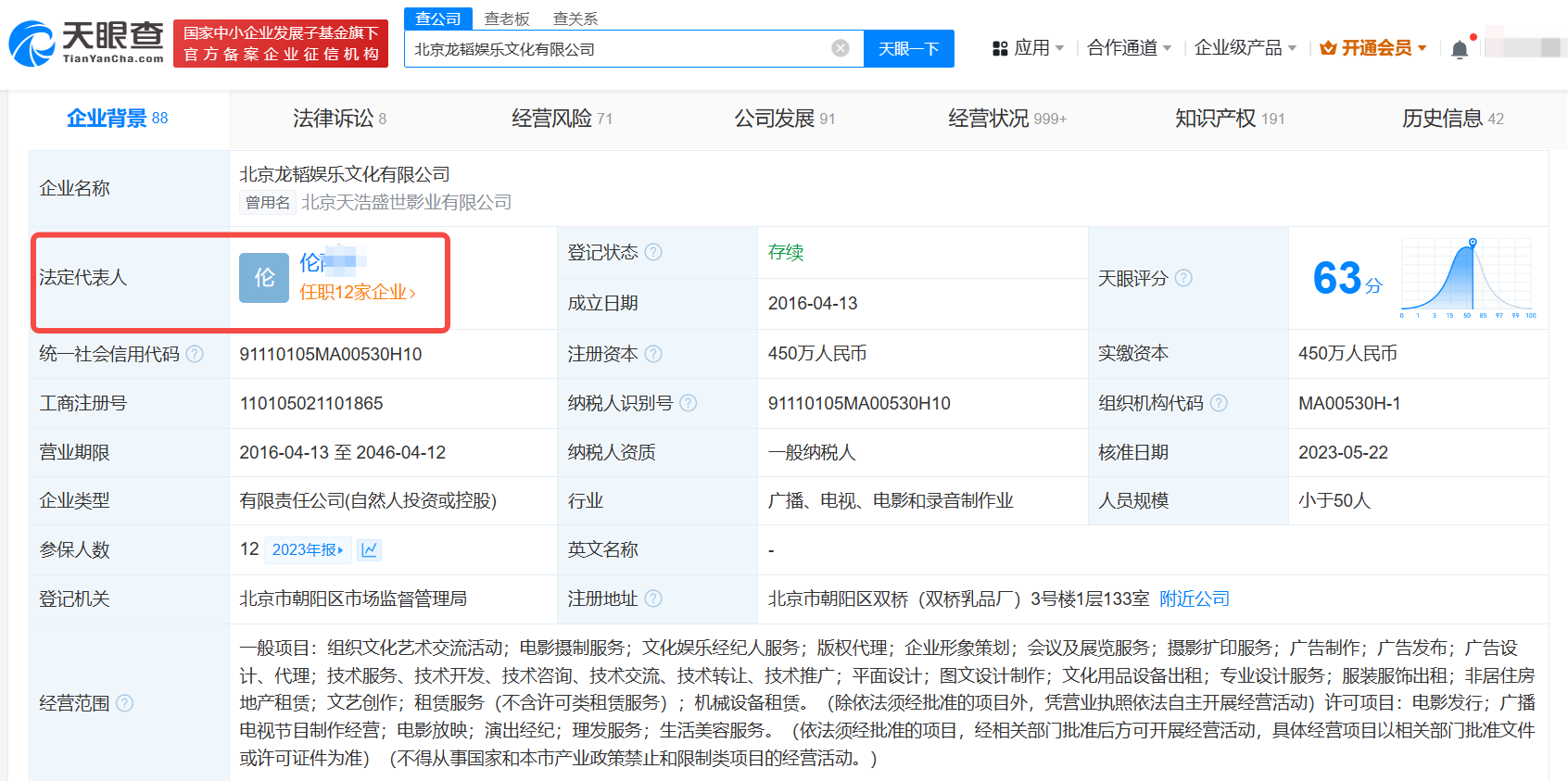Click the TianYanCha logo

point(86,44)
